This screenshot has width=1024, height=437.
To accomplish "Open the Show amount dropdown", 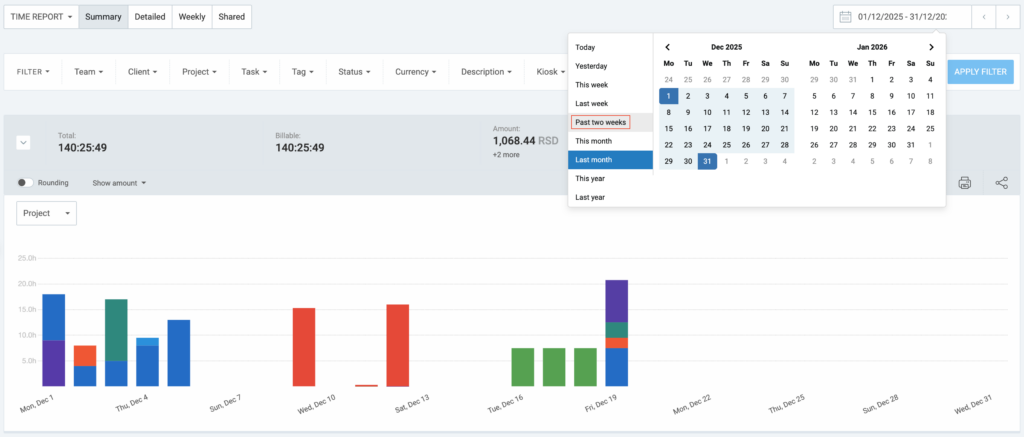I will coord(119,183).
